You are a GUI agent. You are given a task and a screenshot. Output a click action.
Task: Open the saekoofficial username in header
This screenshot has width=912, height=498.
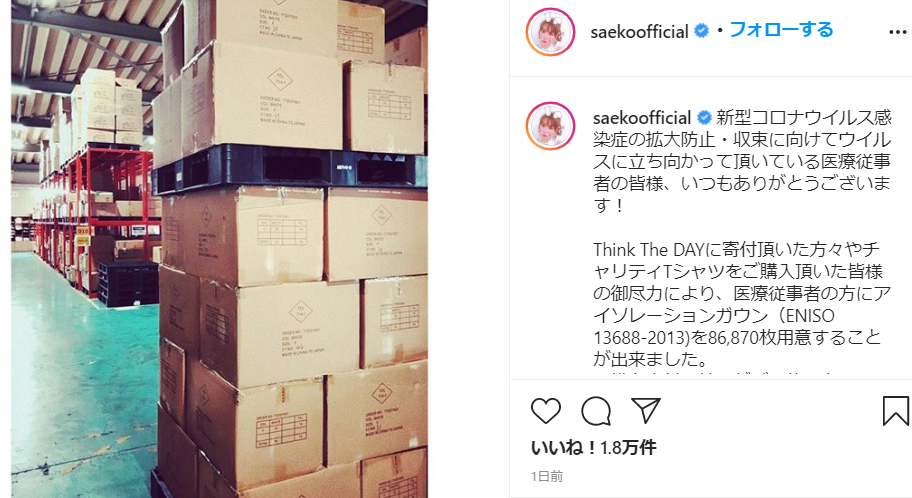[x=639, y=31]
